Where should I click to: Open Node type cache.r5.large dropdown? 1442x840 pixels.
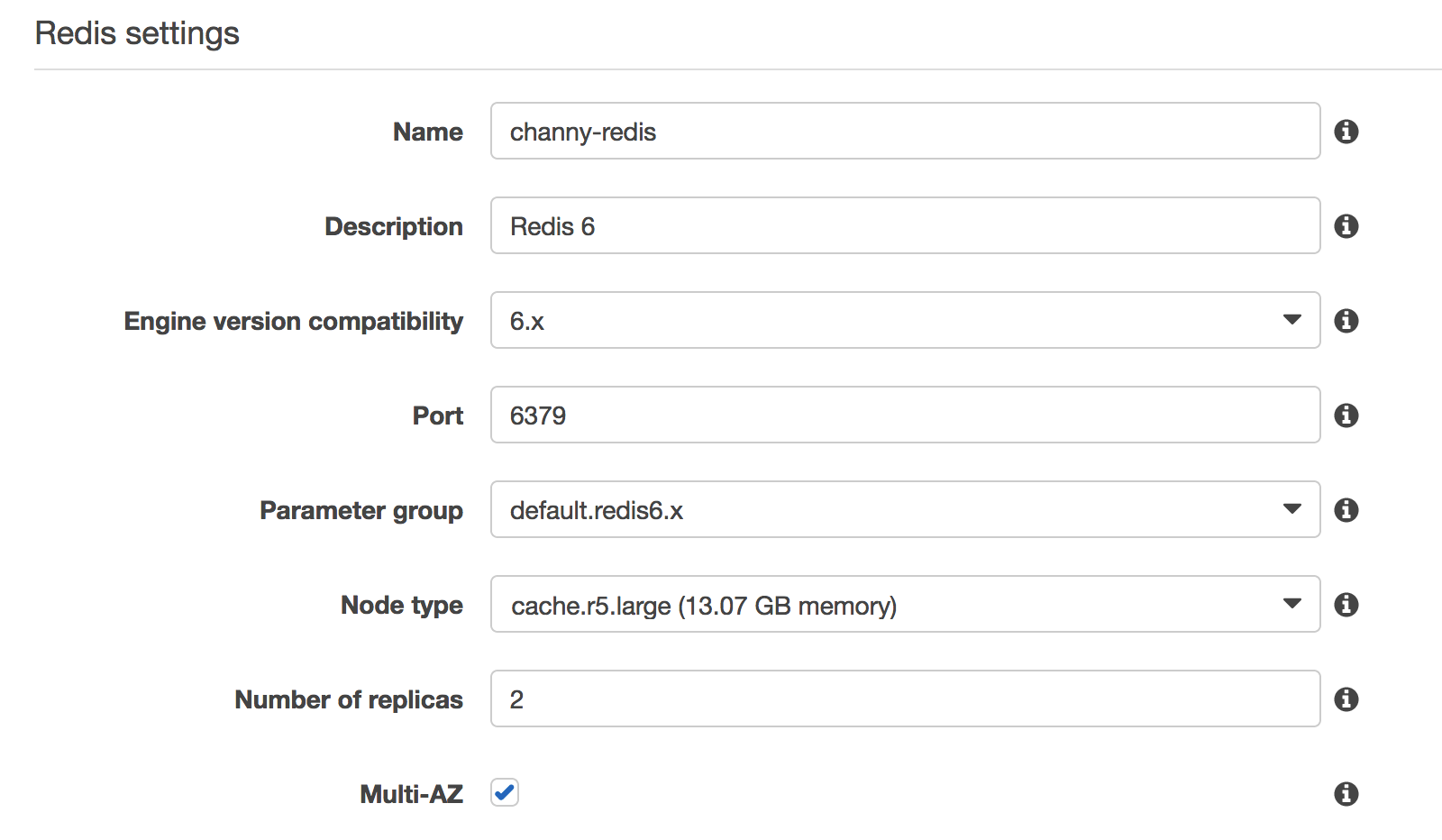coord(906,604)
